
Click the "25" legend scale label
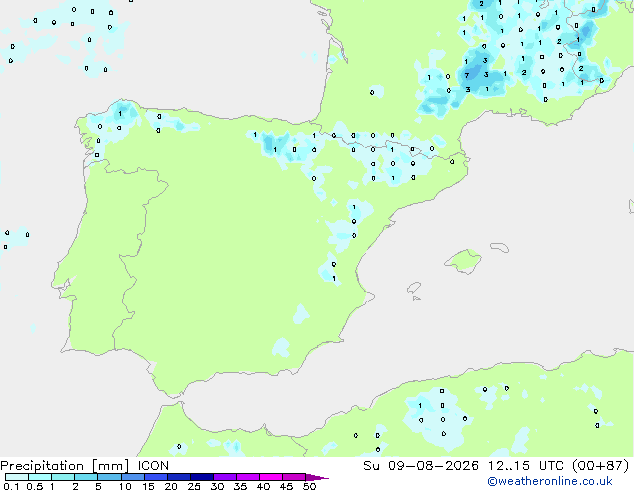194,486
